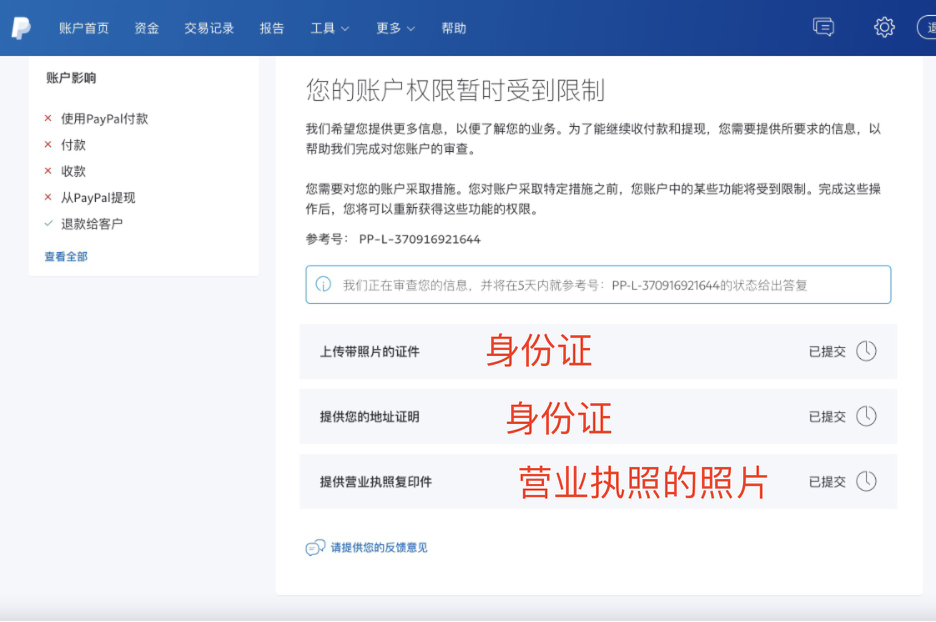Image resolution: width=936 pixels, height=622 pixels.
Task: Click the green check beside 退款给客户
Action: (48, 223)
